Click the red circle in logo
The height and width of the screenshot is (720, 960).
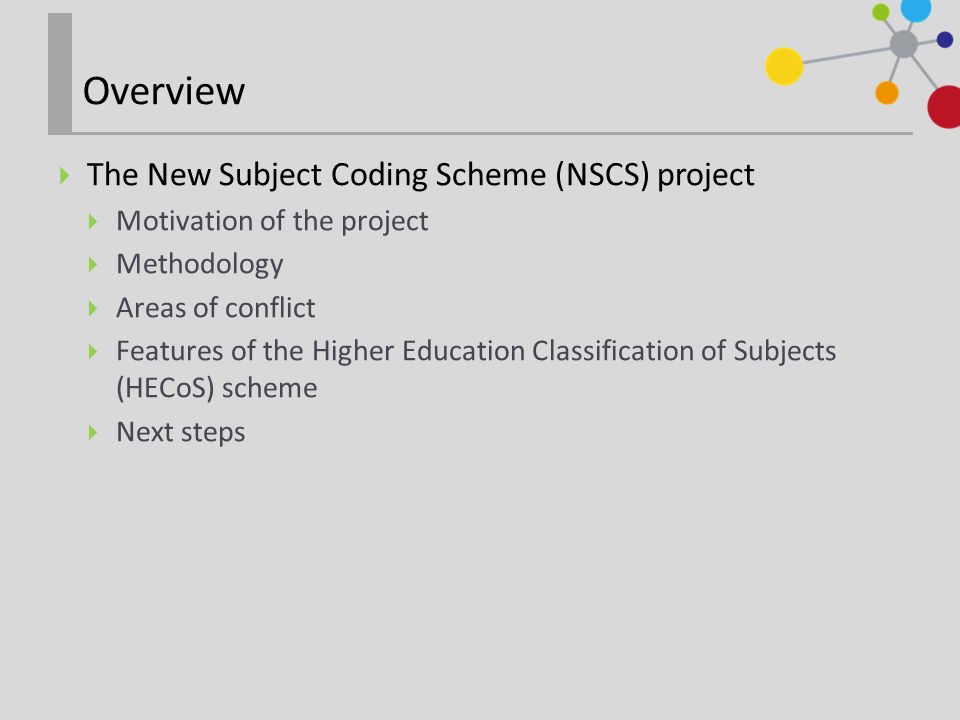point(945,107)
